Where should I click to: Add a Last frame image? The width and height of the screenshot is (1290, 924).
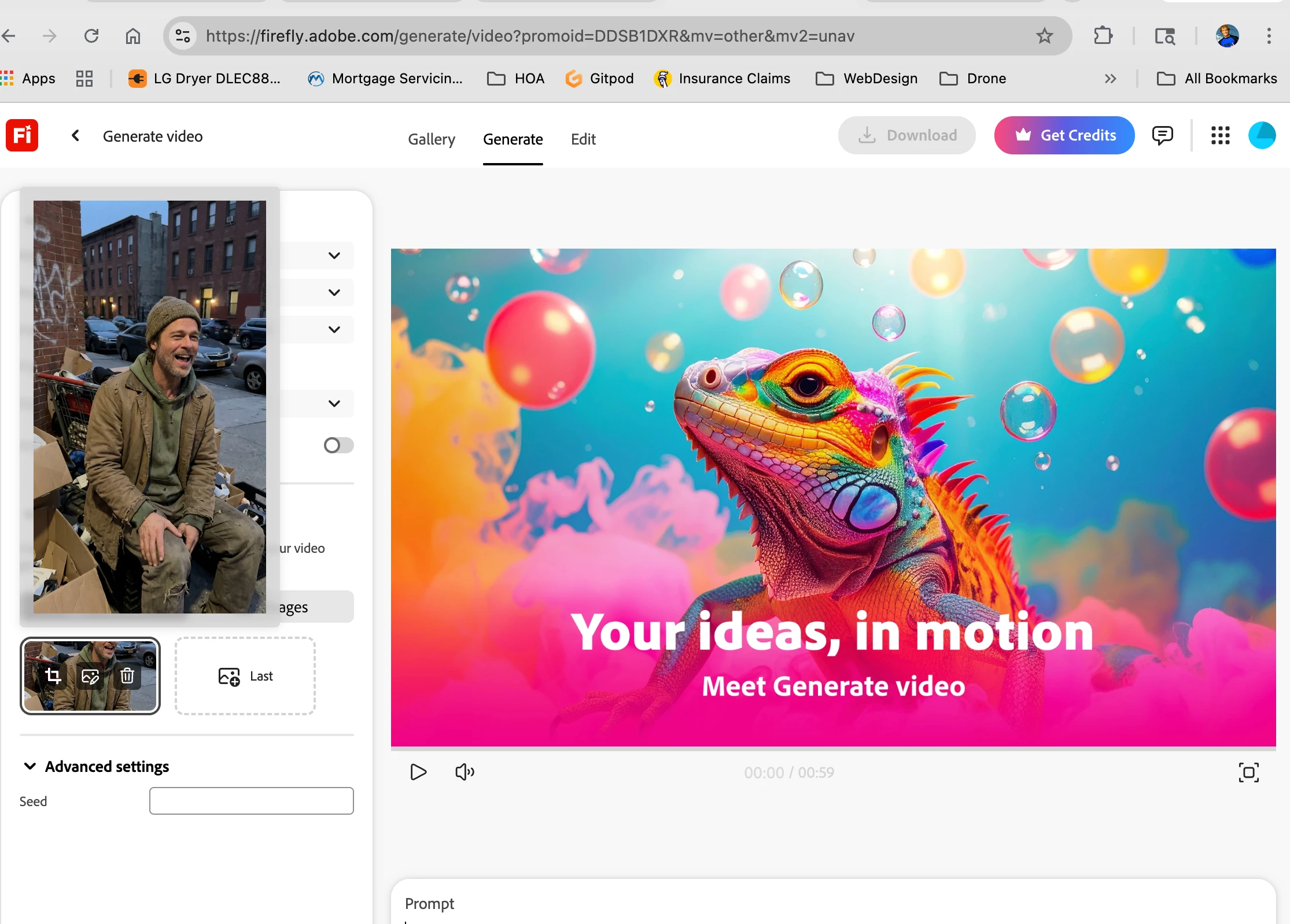point(245,676)
